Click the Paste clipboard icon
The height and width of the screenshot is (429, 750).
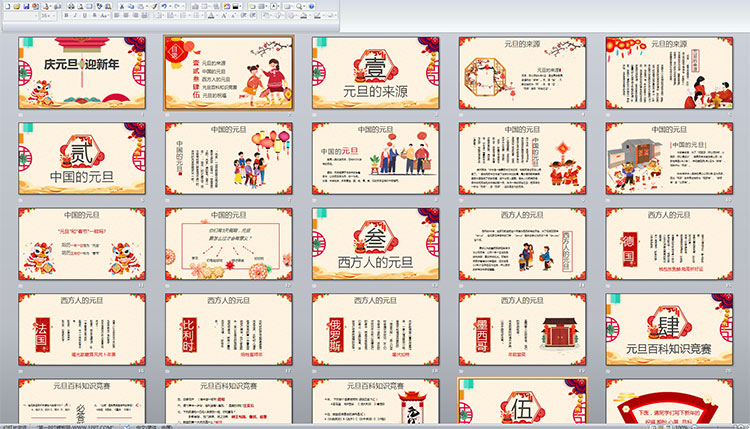click(140, 7)
